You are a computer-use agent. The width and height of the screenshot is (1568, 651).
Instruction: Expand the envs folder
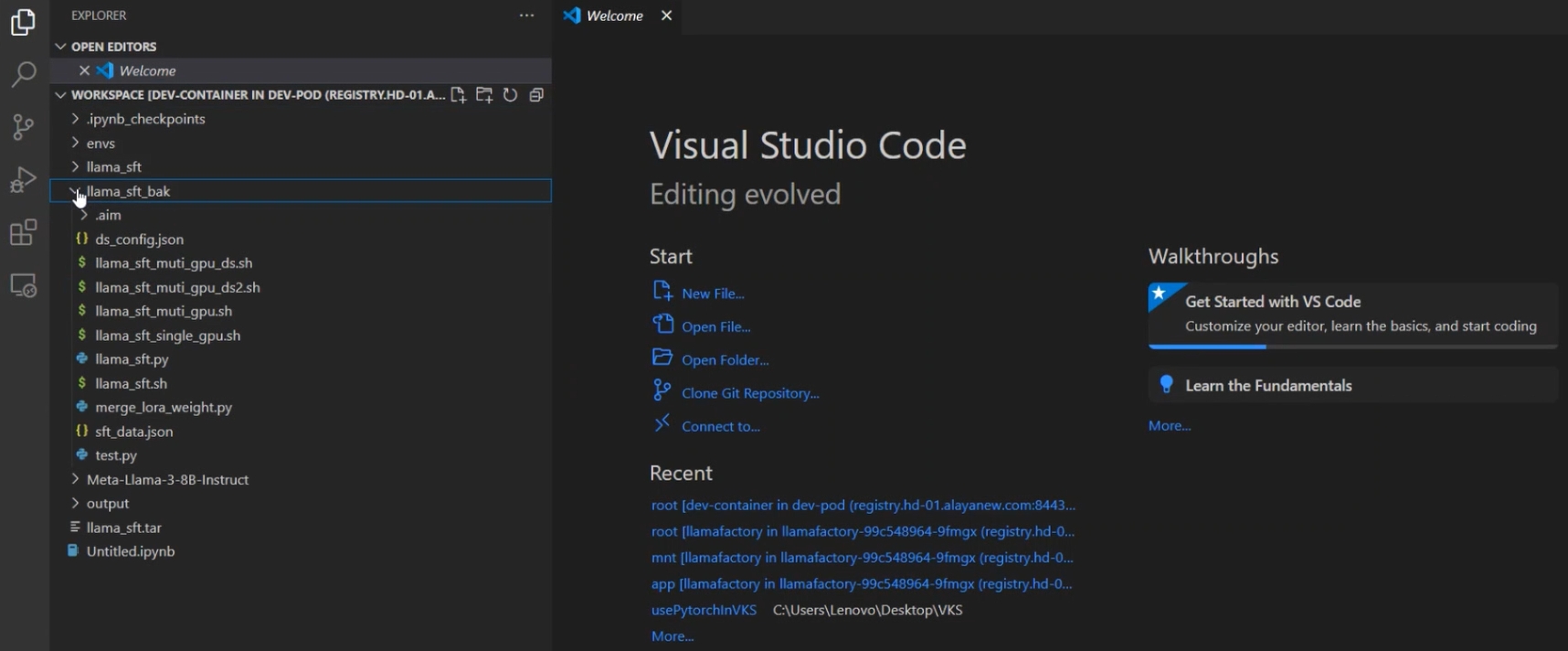tap(75, 143)
